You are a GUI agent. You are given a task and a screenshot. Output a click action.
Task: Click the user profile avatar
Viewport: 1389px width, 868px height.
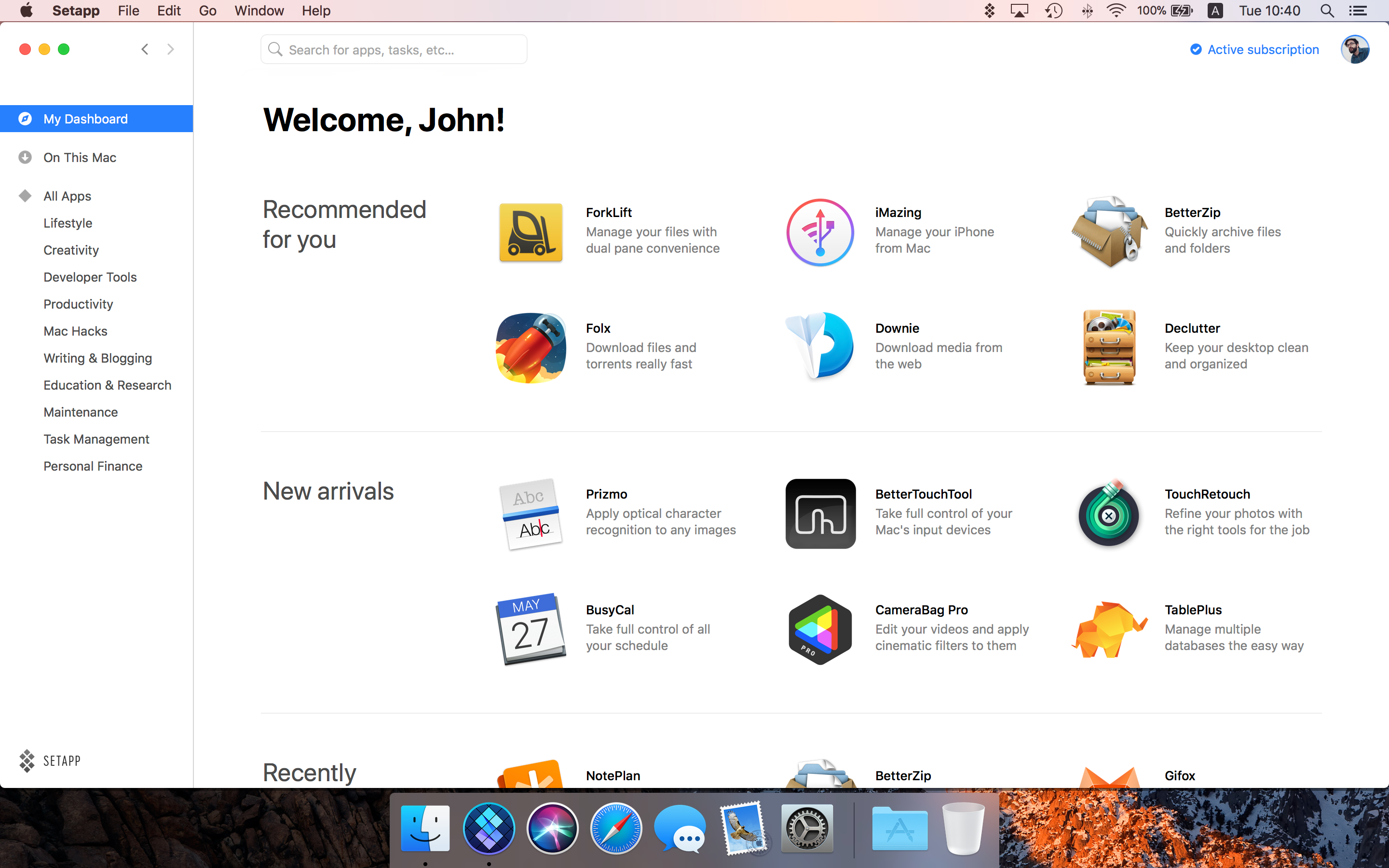tap(1355, 49)
